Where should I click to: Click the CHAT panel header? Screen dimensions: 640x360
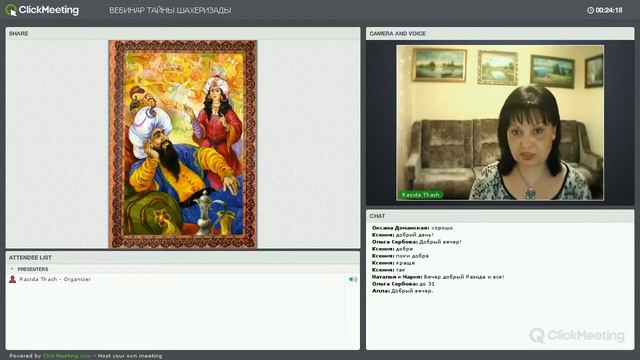click(500, 216)
